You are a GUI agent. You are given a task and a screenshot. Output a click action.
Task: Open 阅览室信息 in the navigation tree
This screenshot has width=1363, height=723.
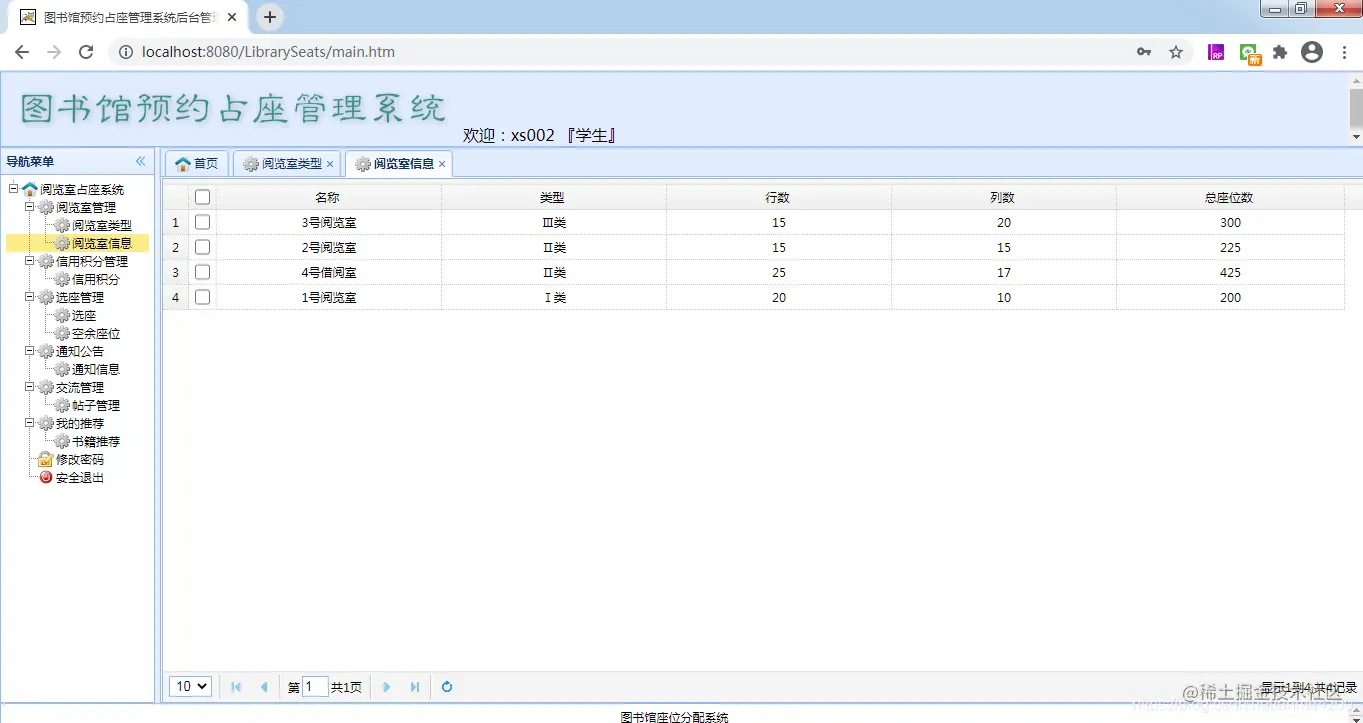[x=101, y=243]
